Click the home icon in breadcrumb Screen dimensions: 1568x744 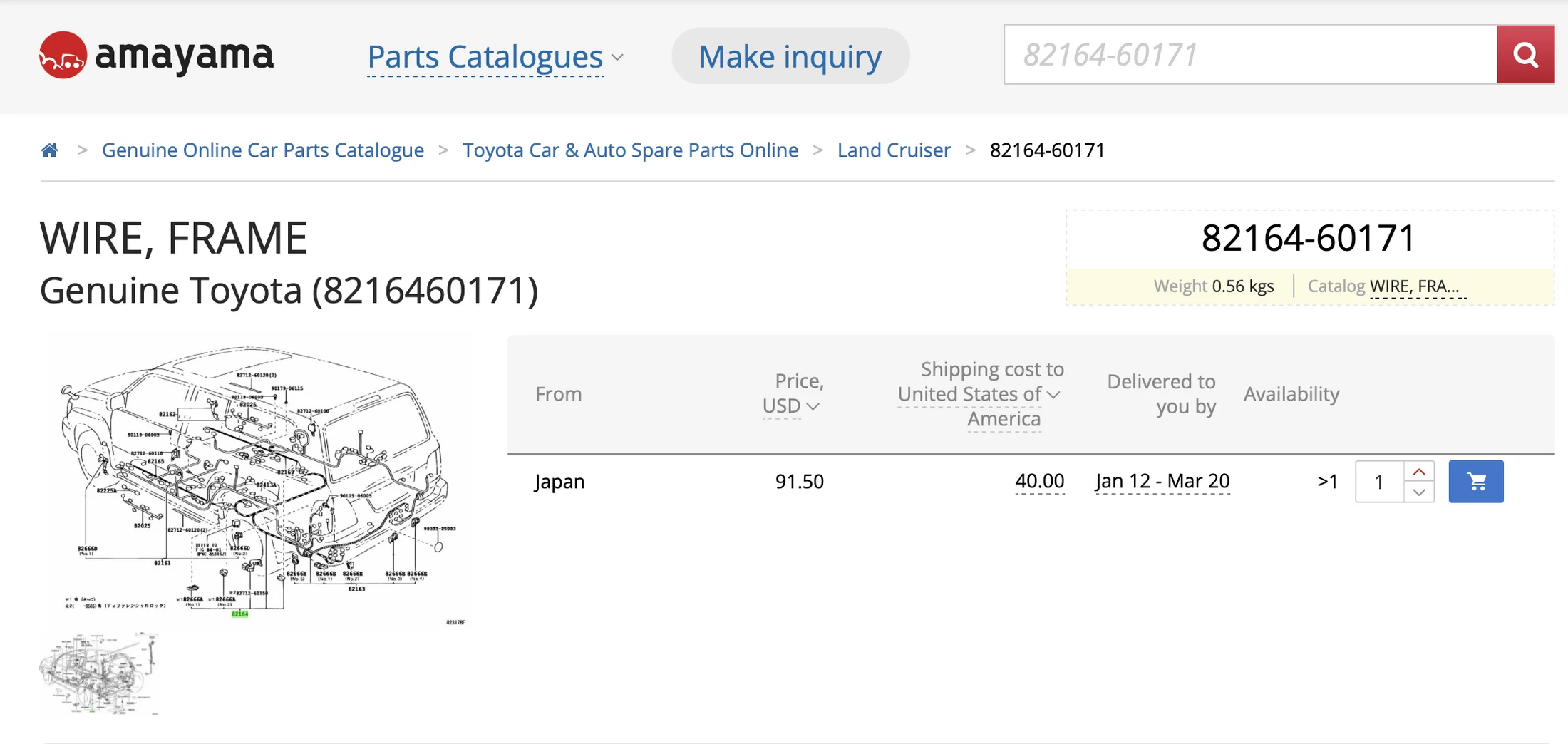49,150
